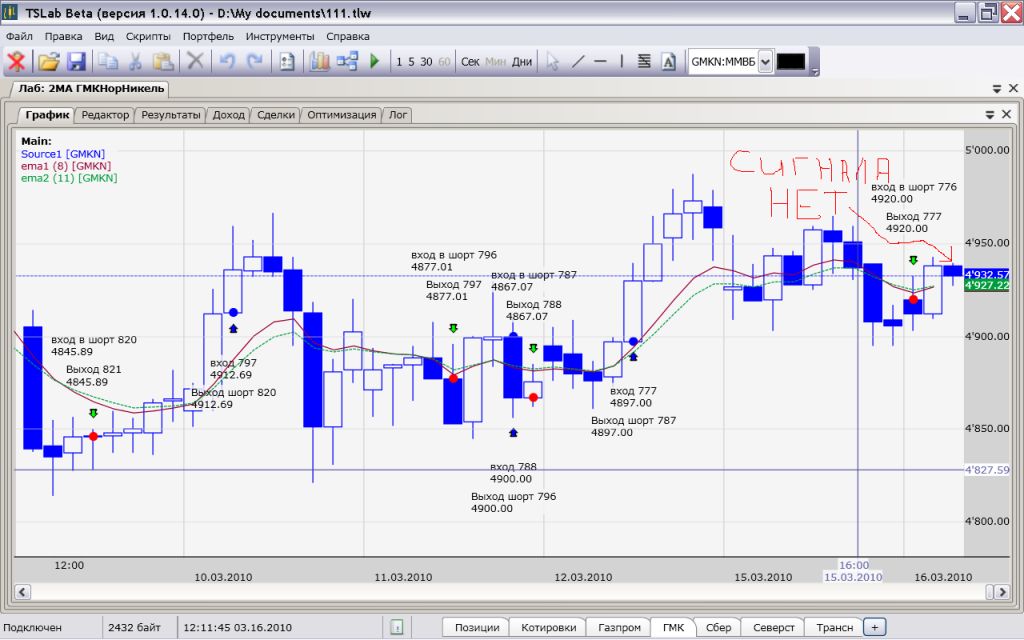Open the Вид menu
Screen dimensions: 1024x640
(104, 37)
